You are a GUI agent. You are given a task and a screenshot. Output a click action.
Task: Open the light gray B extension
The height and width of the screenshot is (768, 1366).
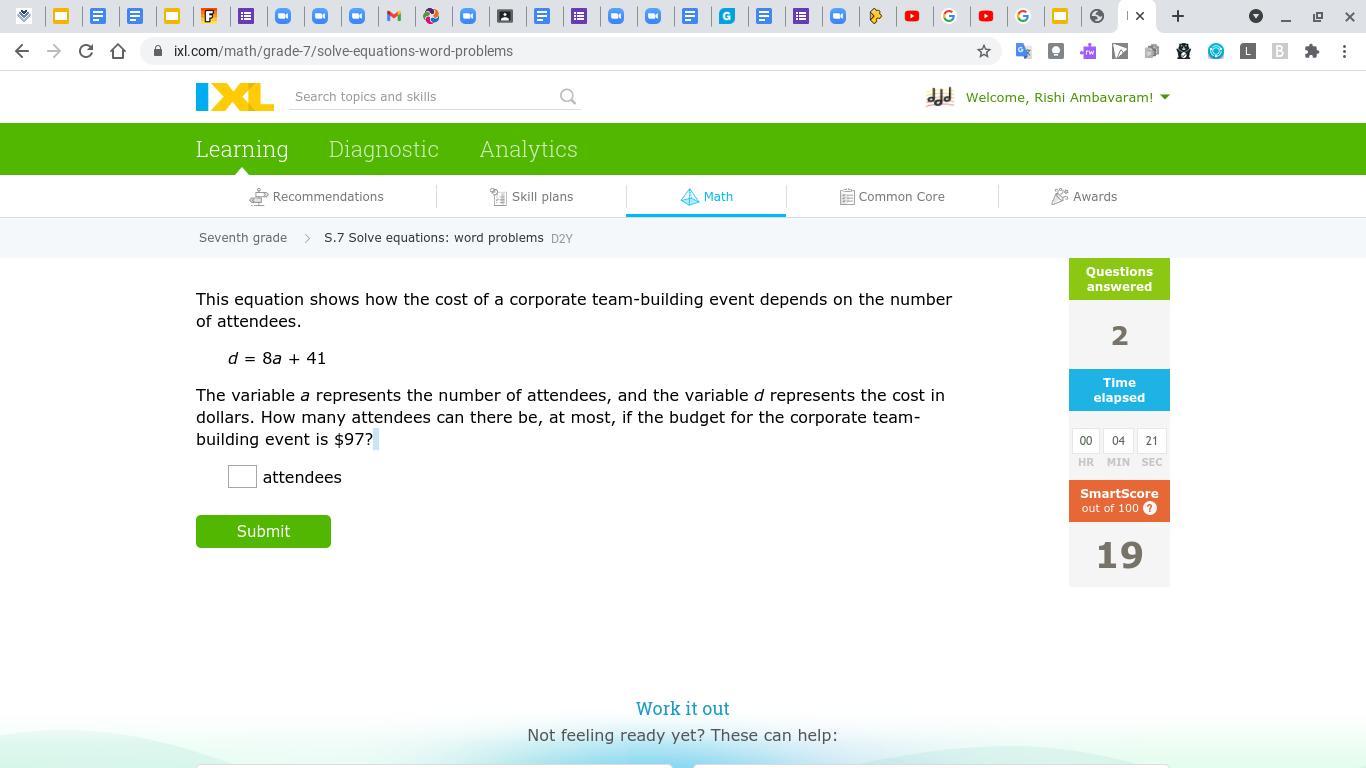(1279, 51)
